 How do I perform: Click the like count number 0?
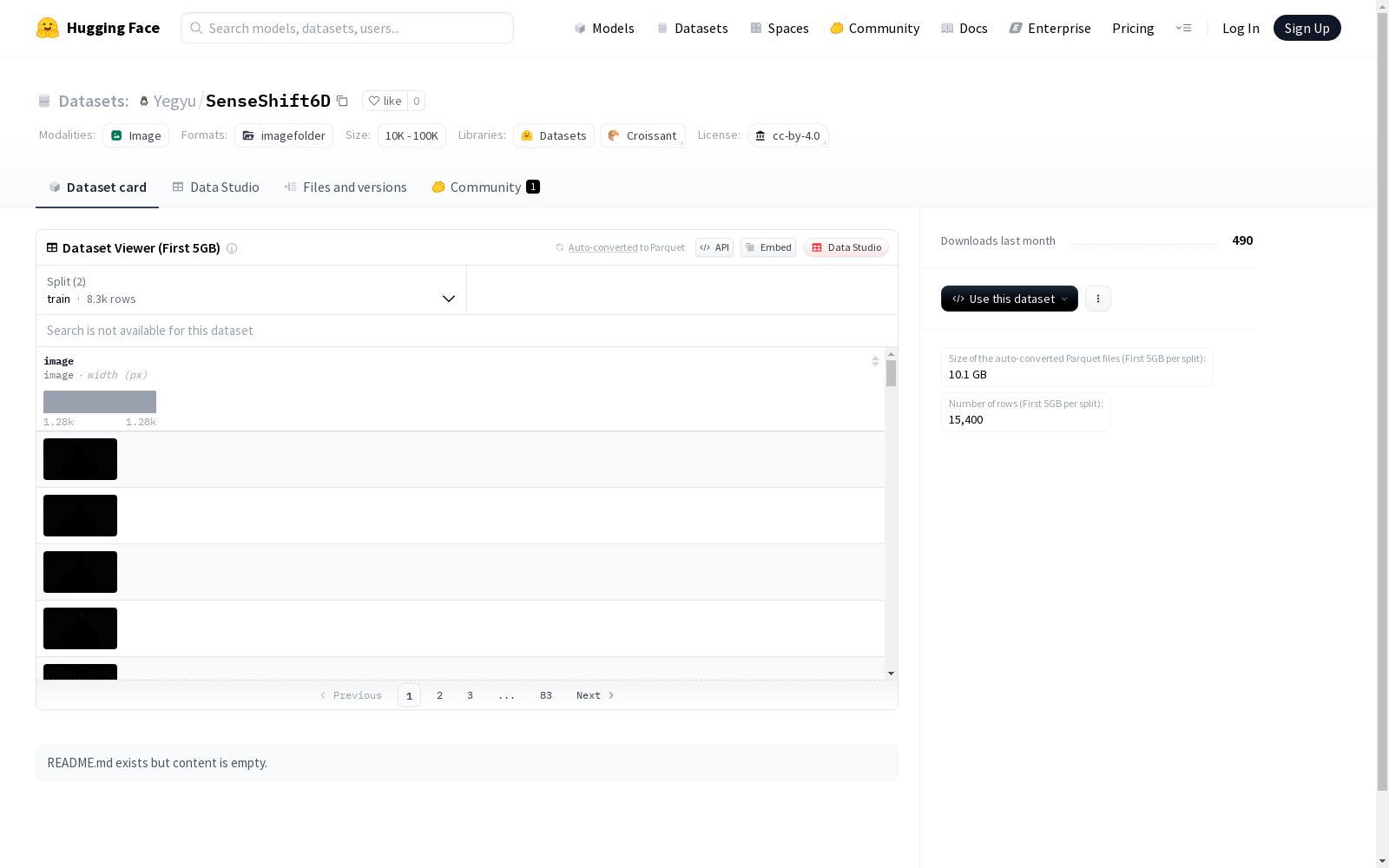click(417, 101)
